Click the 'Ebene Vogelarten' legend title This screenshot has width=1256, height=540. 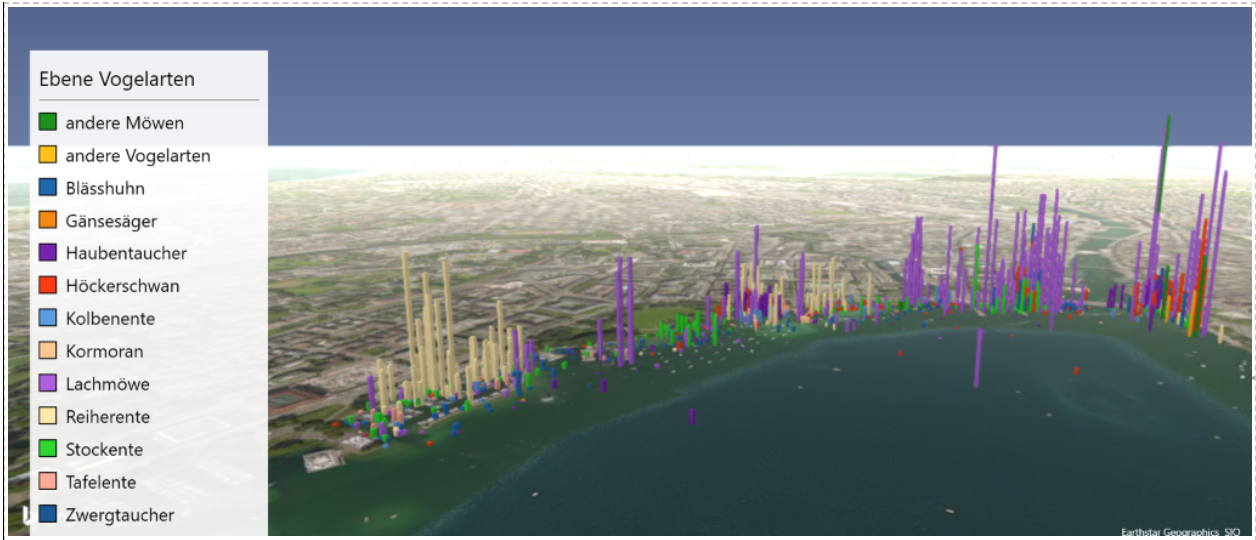(117, 78)
